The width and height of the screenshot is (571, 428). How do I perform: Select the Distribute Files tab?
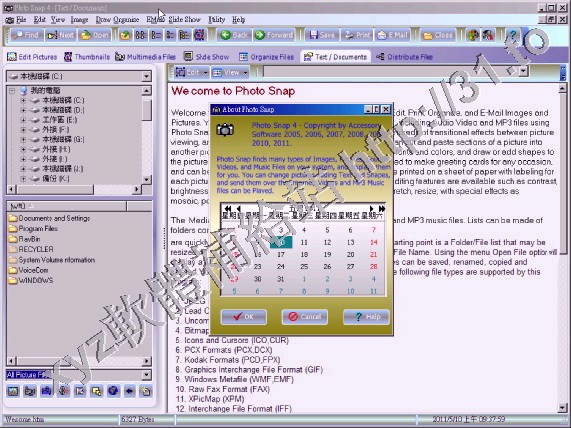[405, 57]
